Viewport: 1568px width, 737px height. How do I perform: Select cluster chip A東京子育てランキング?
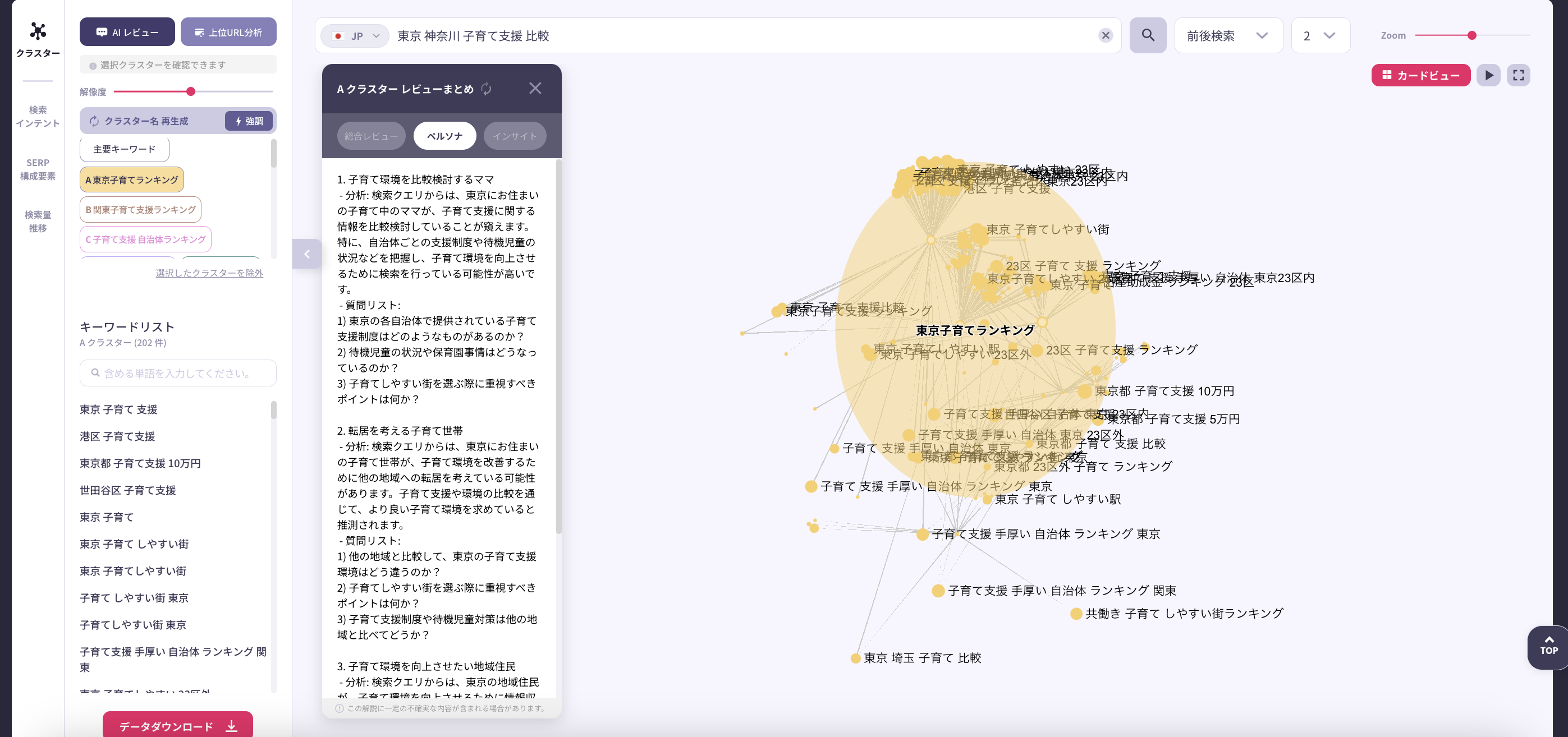(x=131, y=179)
